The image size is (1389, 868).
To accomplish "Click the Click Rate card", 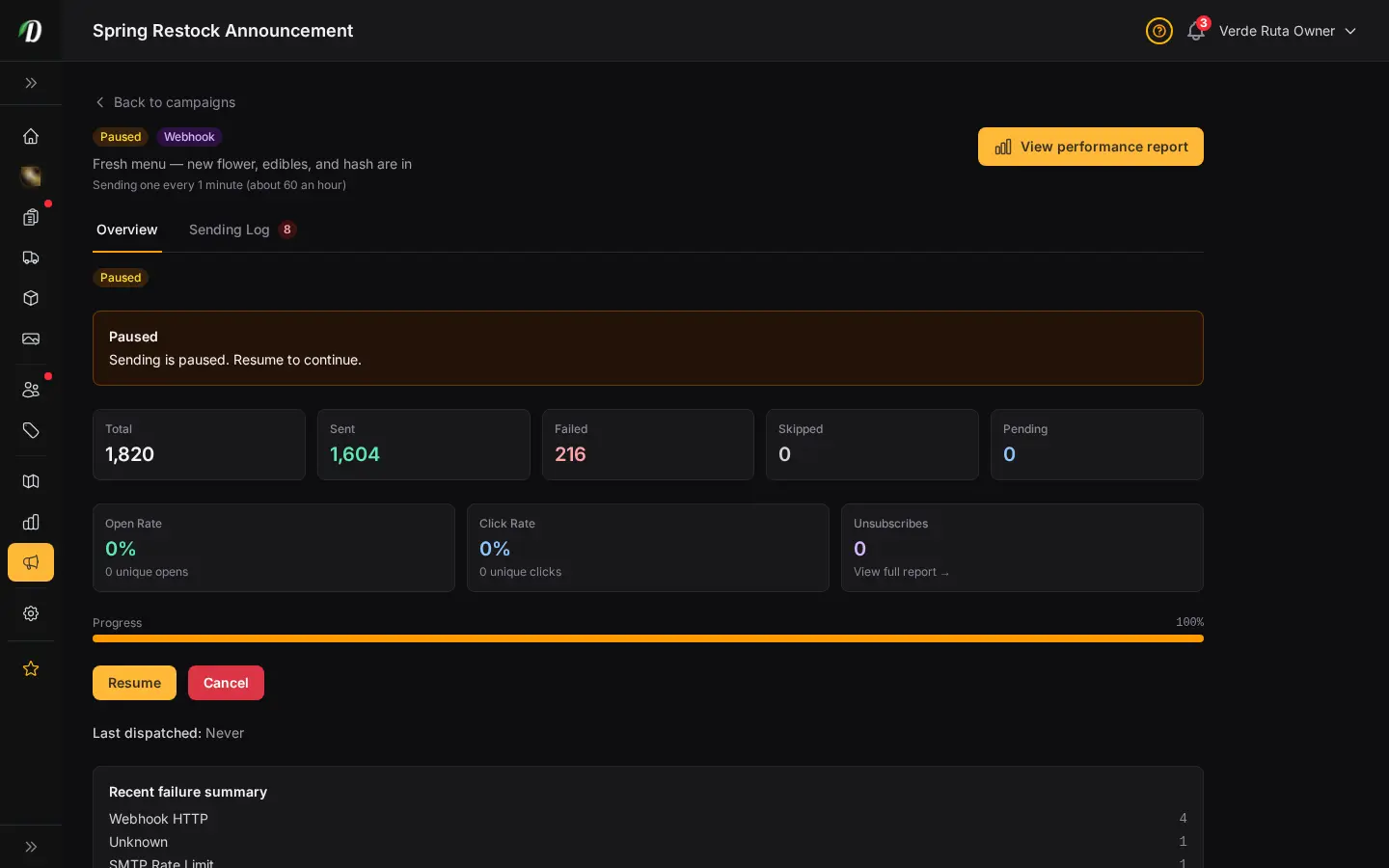I will click(x=648, y=548).
